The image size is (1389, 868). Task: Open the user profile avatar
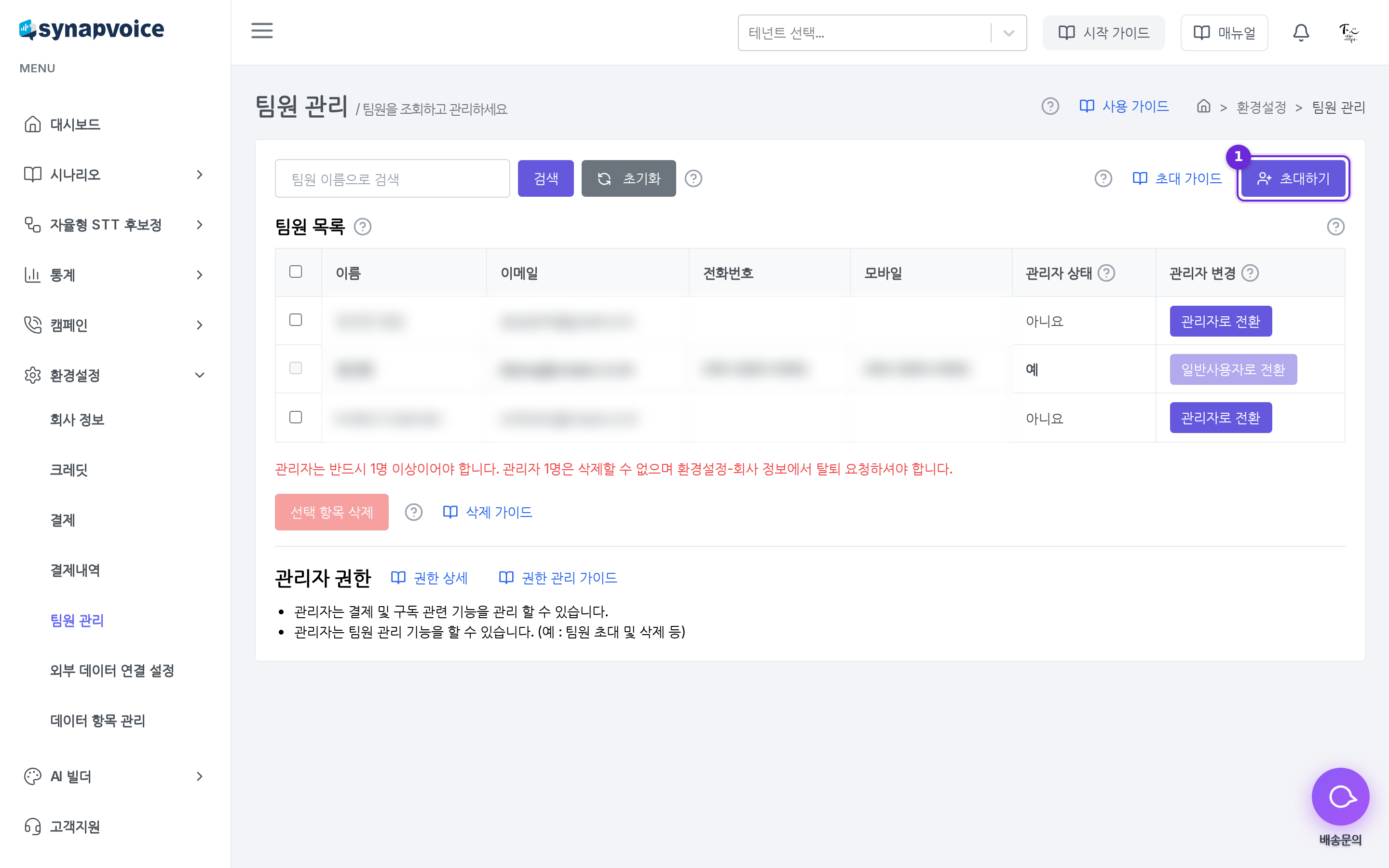[x=1348, y=33]
